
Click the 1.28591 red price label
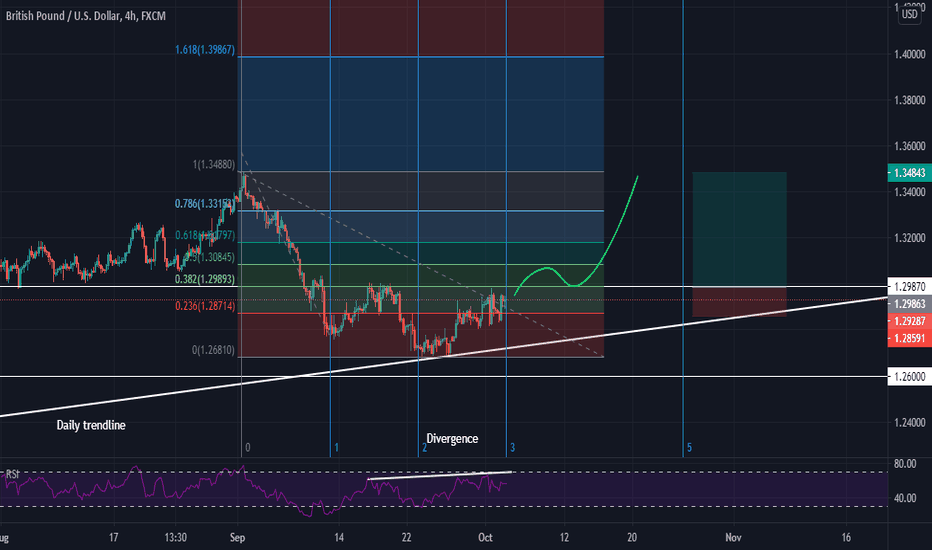[x=909, y=338]
